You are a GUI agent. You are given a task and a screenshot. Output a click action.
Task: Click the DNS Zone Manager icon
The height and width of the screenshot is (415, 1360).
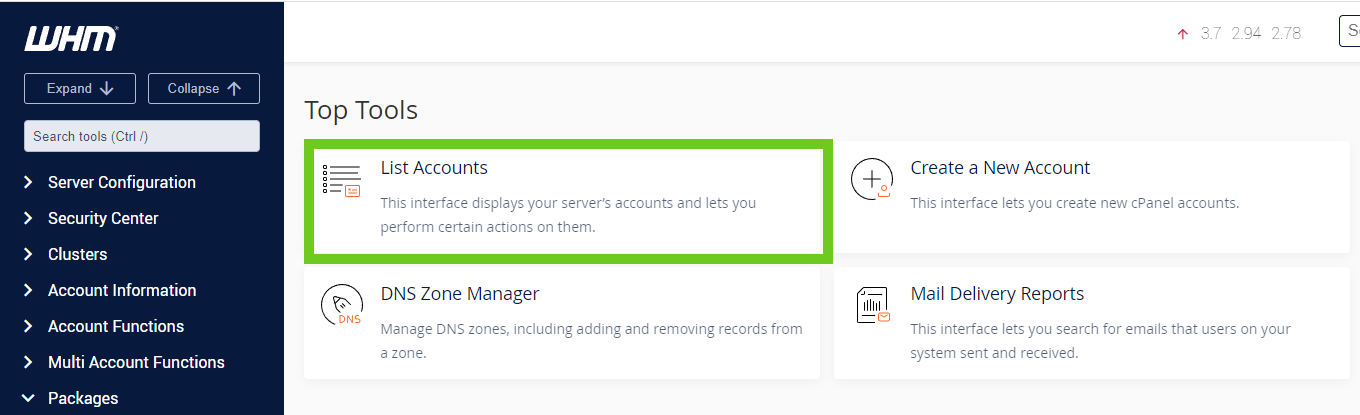[x=341, y=306]
